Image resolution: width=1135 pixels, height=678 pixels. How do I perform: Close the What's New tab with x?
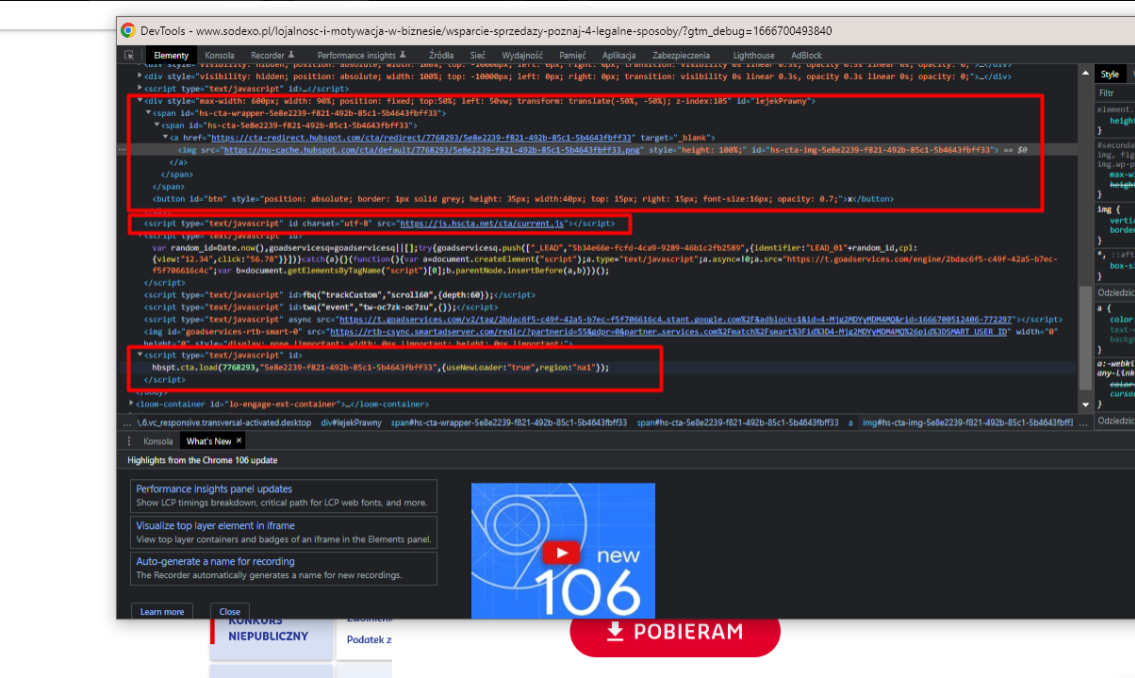click(x=239, y=441)
